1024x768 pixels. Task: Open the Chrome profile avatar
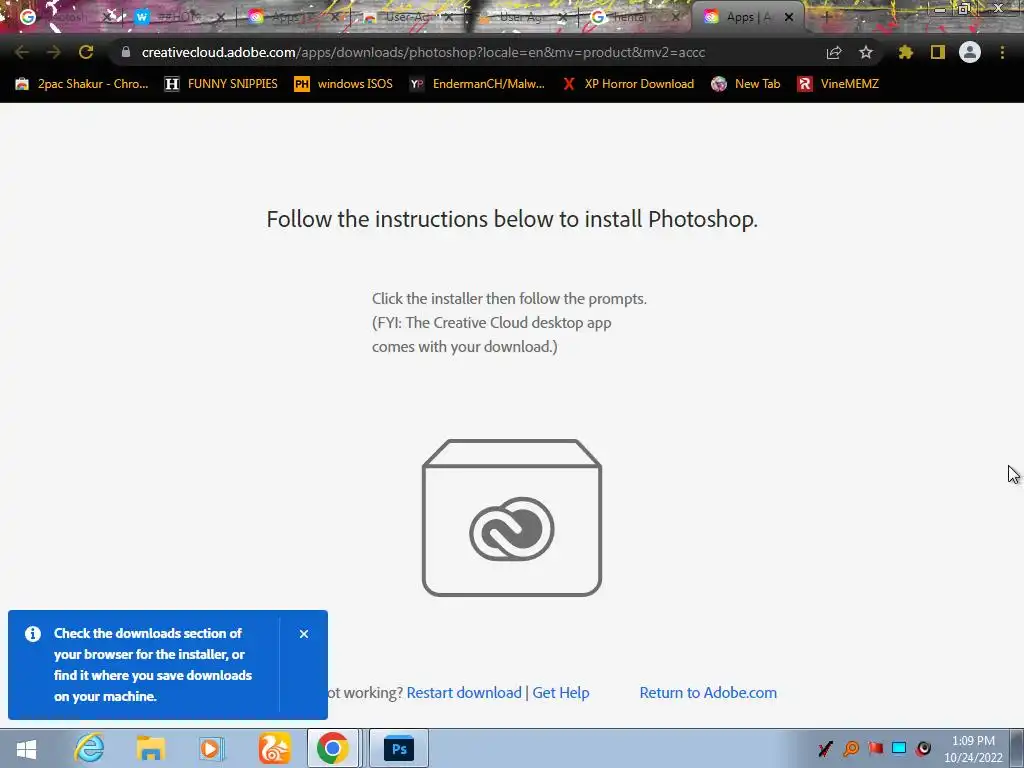point(970,52)
